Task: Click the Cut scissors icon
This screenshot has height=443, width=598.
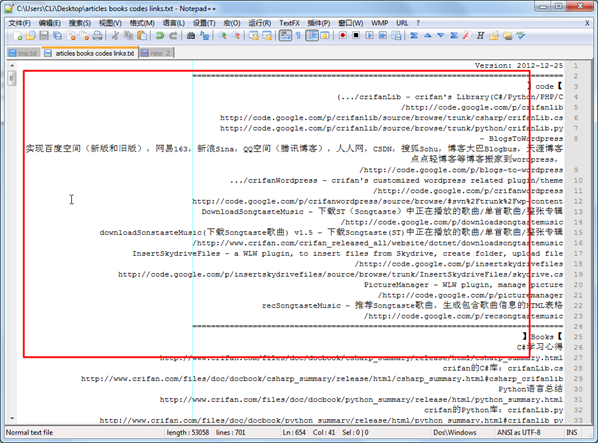Action: 115,36
